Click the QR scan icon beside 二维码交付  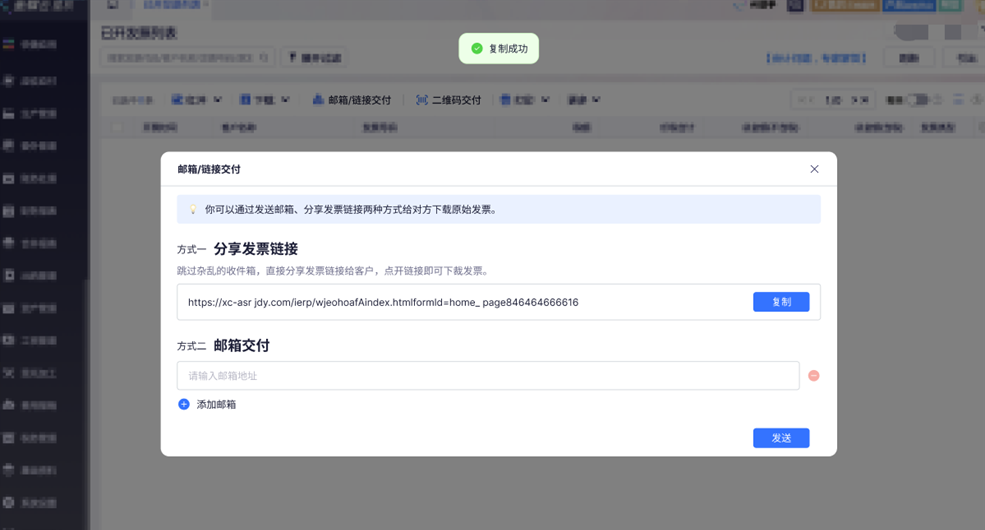pyautogui.click(x=422, y=100)
